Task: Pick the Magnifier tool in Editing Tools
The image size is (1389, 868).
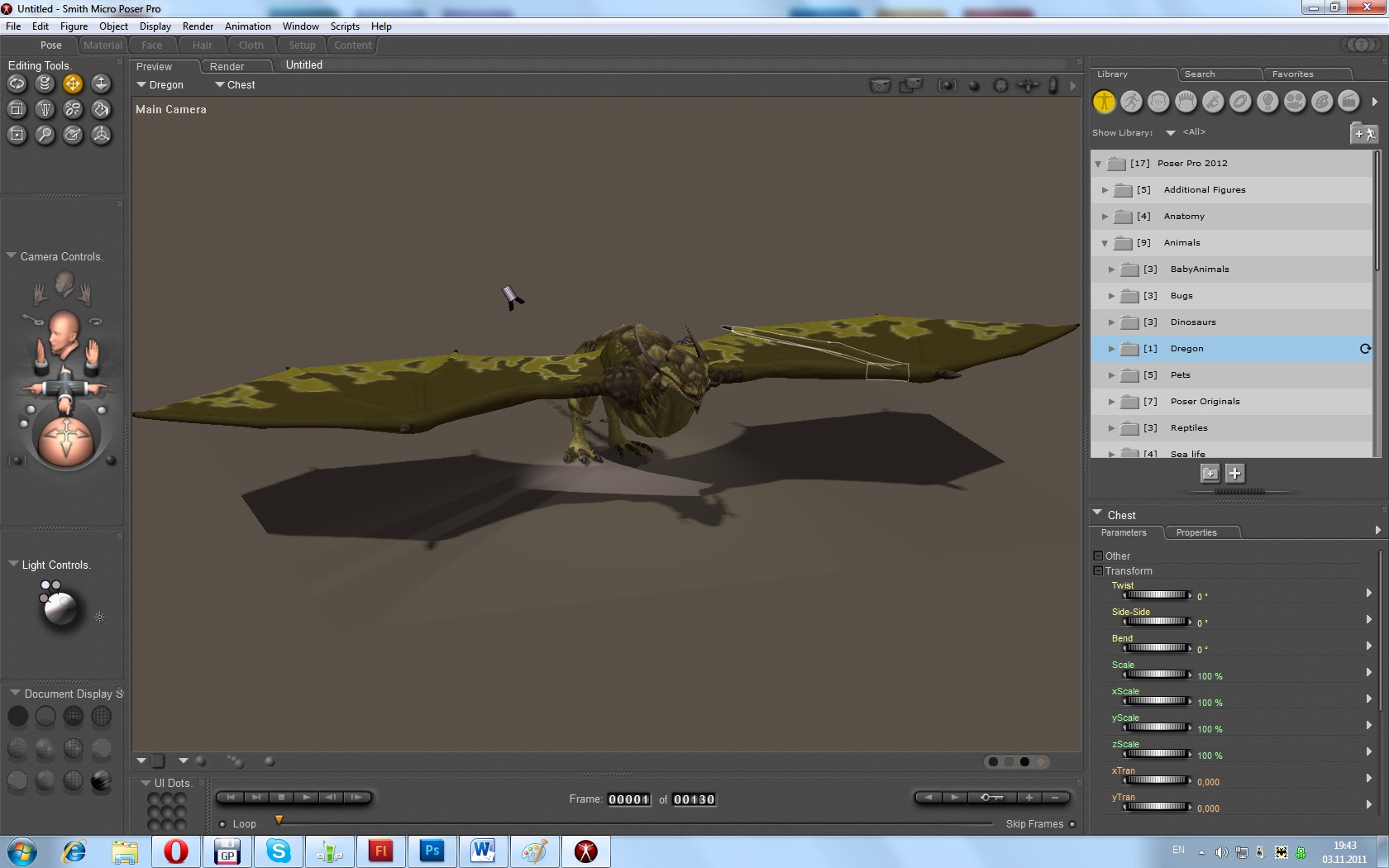Action: pos(45,135)
